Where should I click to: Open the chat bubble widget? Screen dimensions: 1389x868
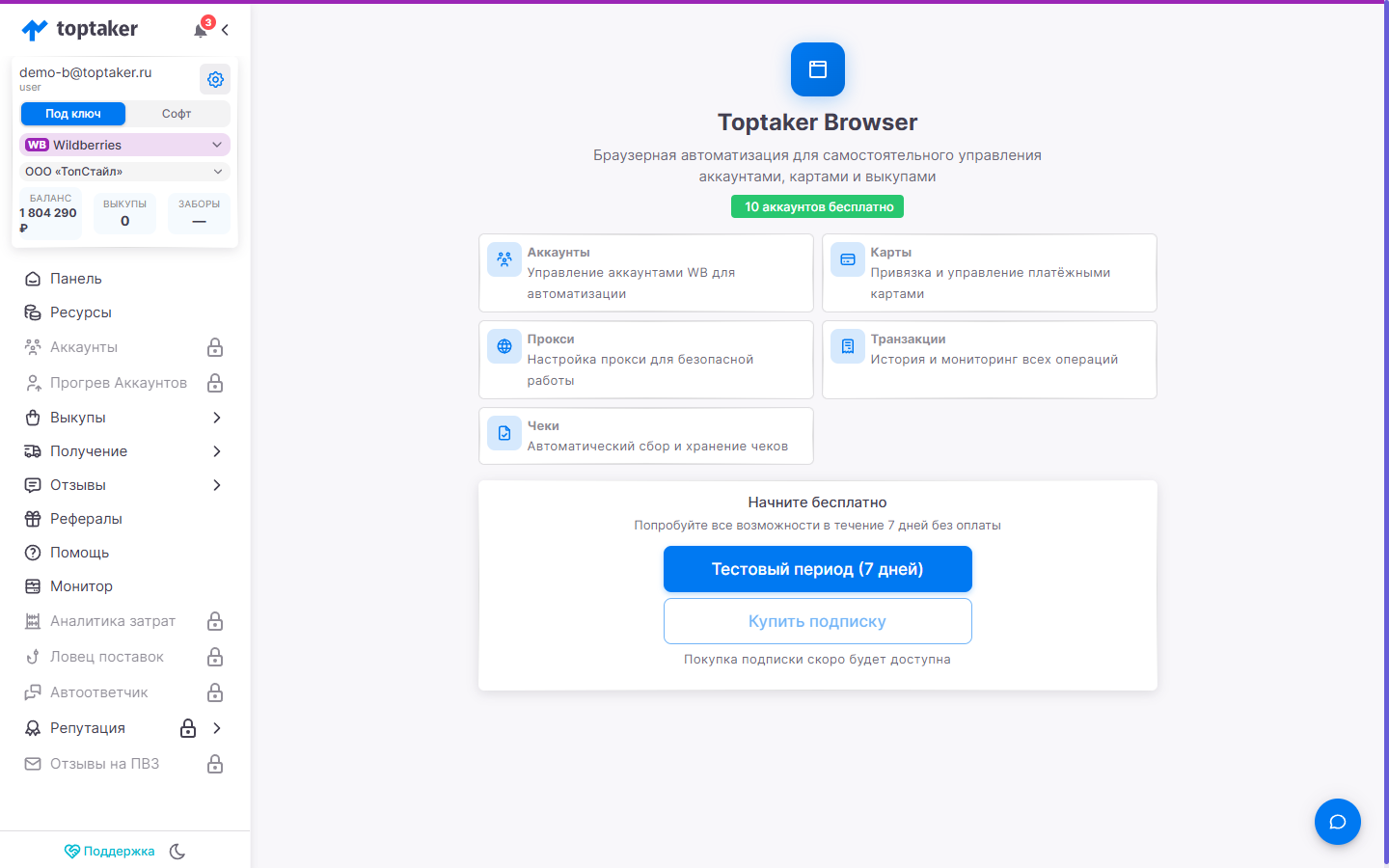point(1338,822)
